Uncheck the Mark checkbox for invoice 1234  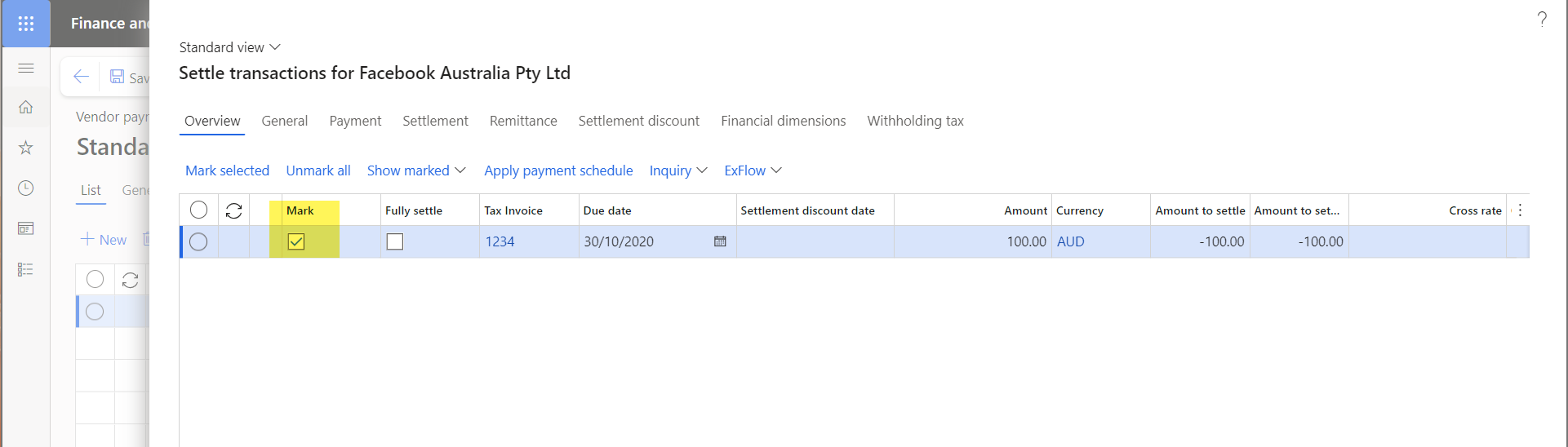[x=296, y=241]
